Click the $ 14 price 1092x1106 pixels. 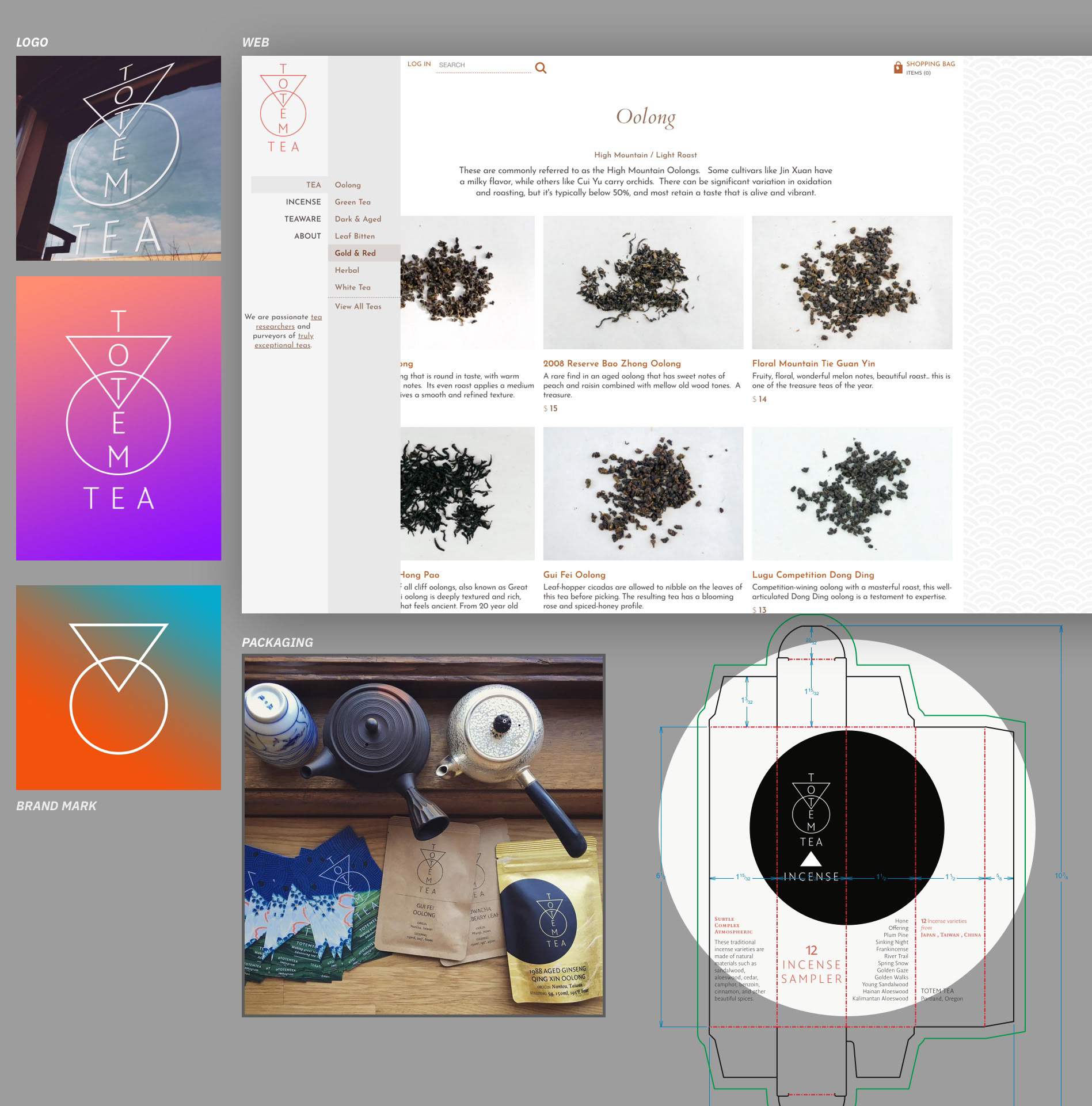(x=759, y=399)
